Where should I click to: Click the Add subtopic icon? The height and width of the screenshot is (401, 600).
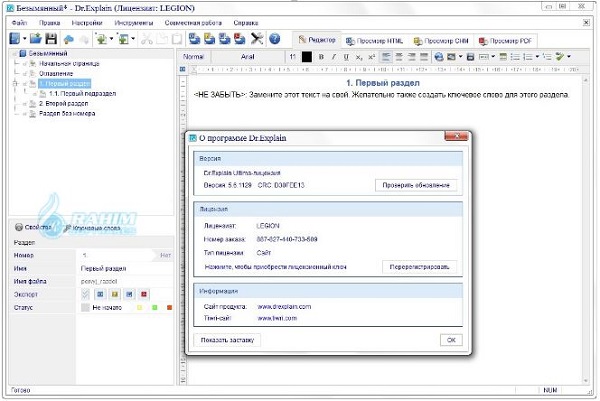(x=123, y=39)
